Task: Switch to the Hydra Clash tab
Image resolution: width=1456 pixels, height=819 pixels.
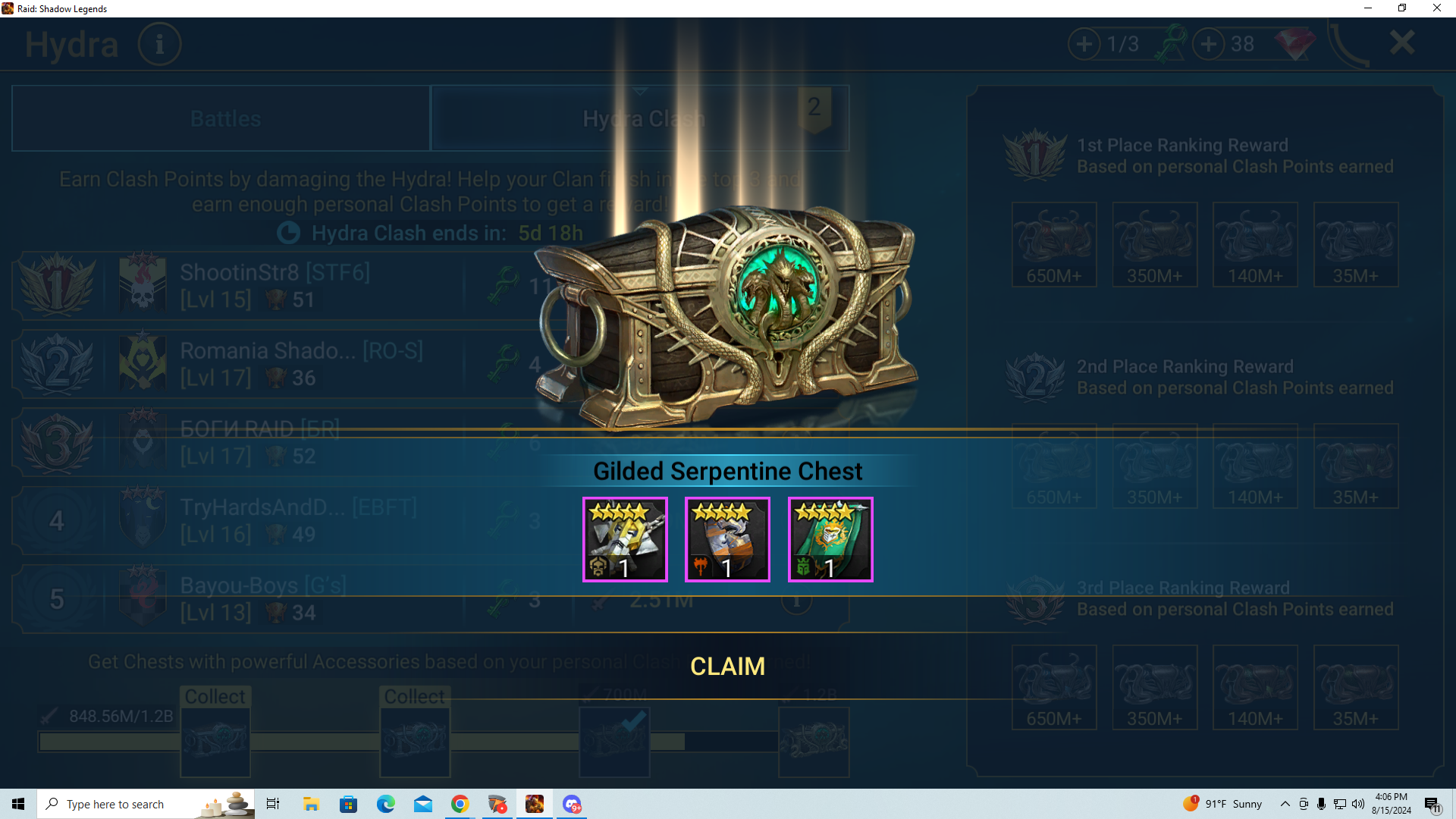Action: (x=640, y=118)
